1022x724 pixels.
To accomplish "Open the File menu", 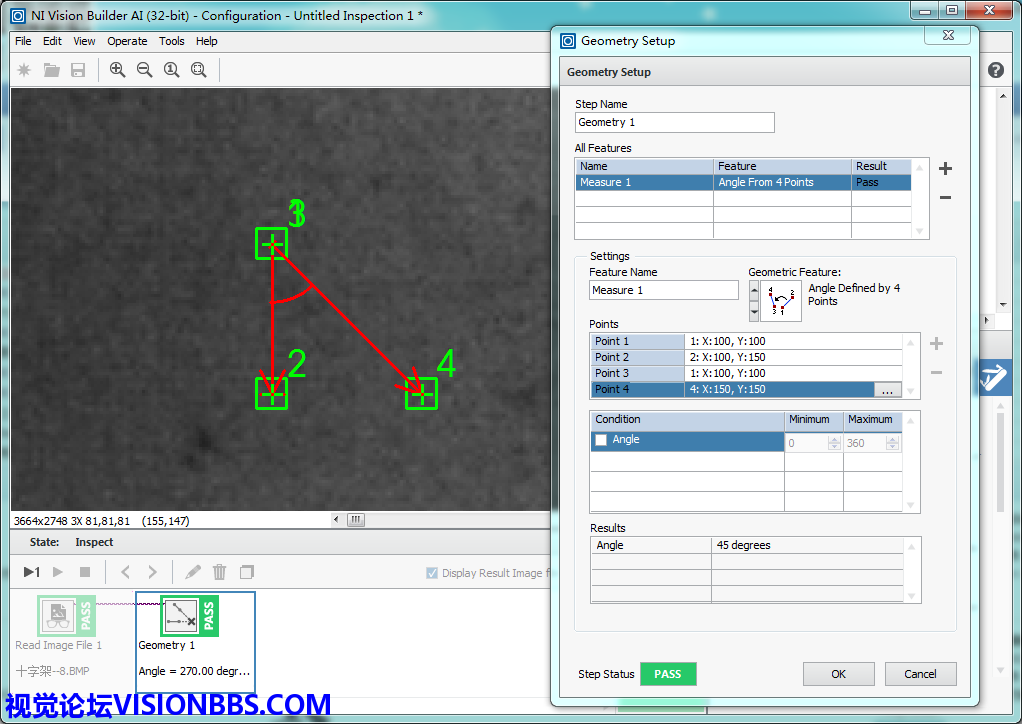I will [x=23, y=41].
